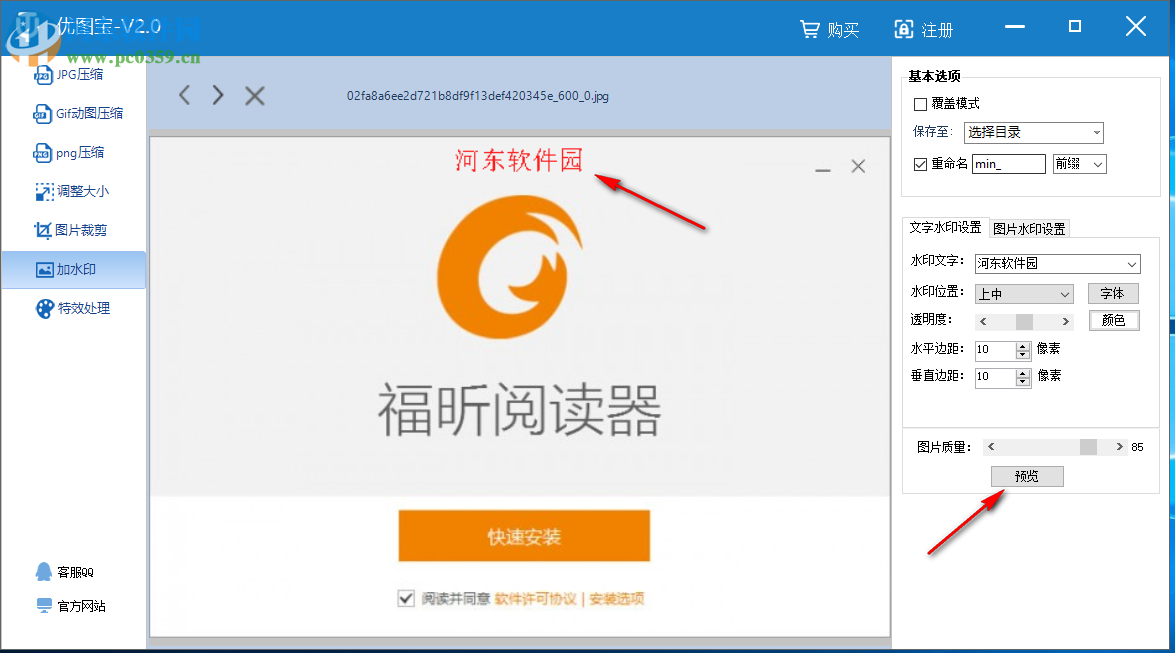Toggle the 重命名 rename checkbox
Screen dimensions: 1175x653
[922, 164]
